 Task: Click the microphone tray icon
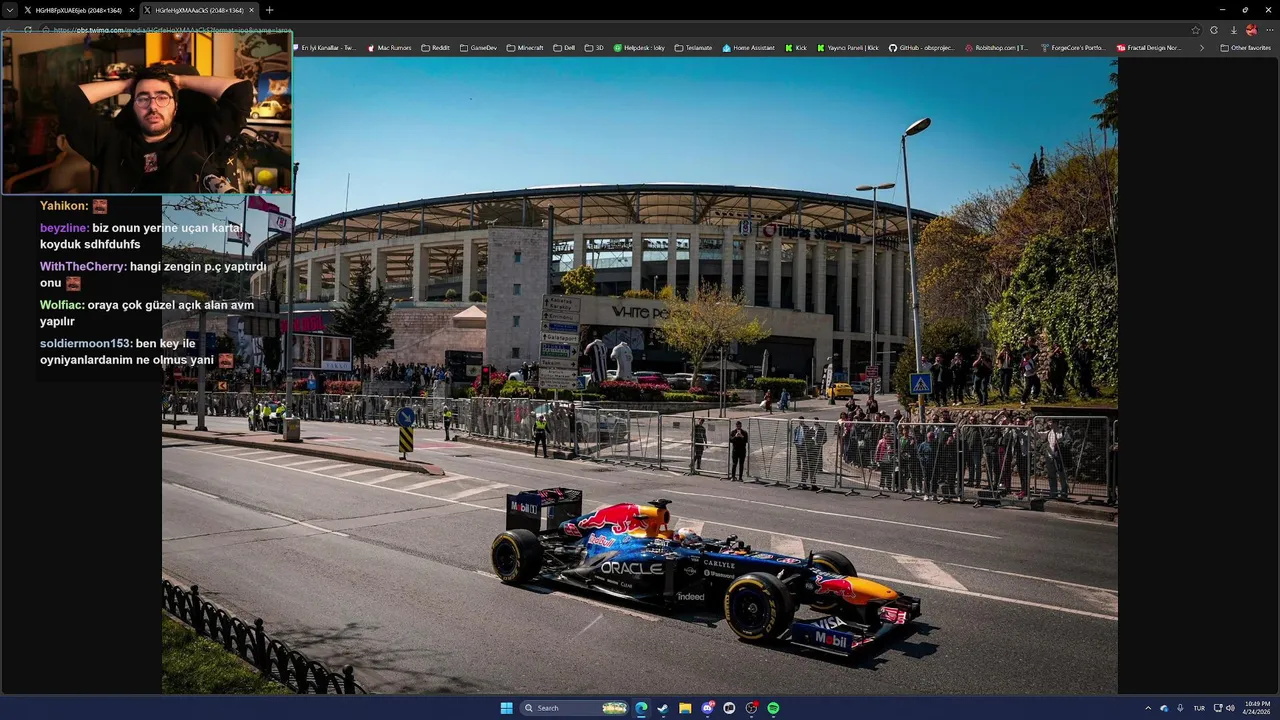1180,708
